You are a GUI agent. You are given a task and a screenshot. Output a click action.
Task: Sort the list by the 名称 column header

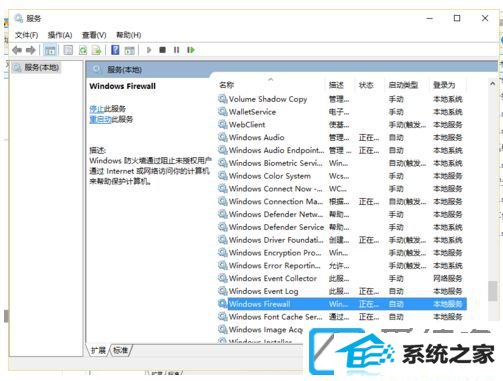coord(227,85)
